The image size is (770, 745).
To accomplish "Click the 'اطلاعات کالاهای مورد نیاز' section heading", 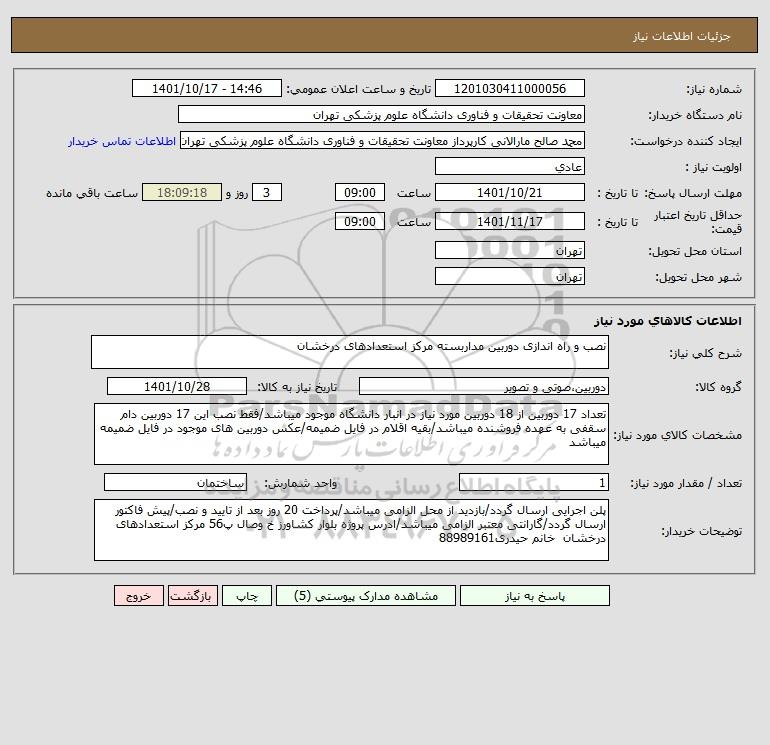I will click(x=668, y=321).
